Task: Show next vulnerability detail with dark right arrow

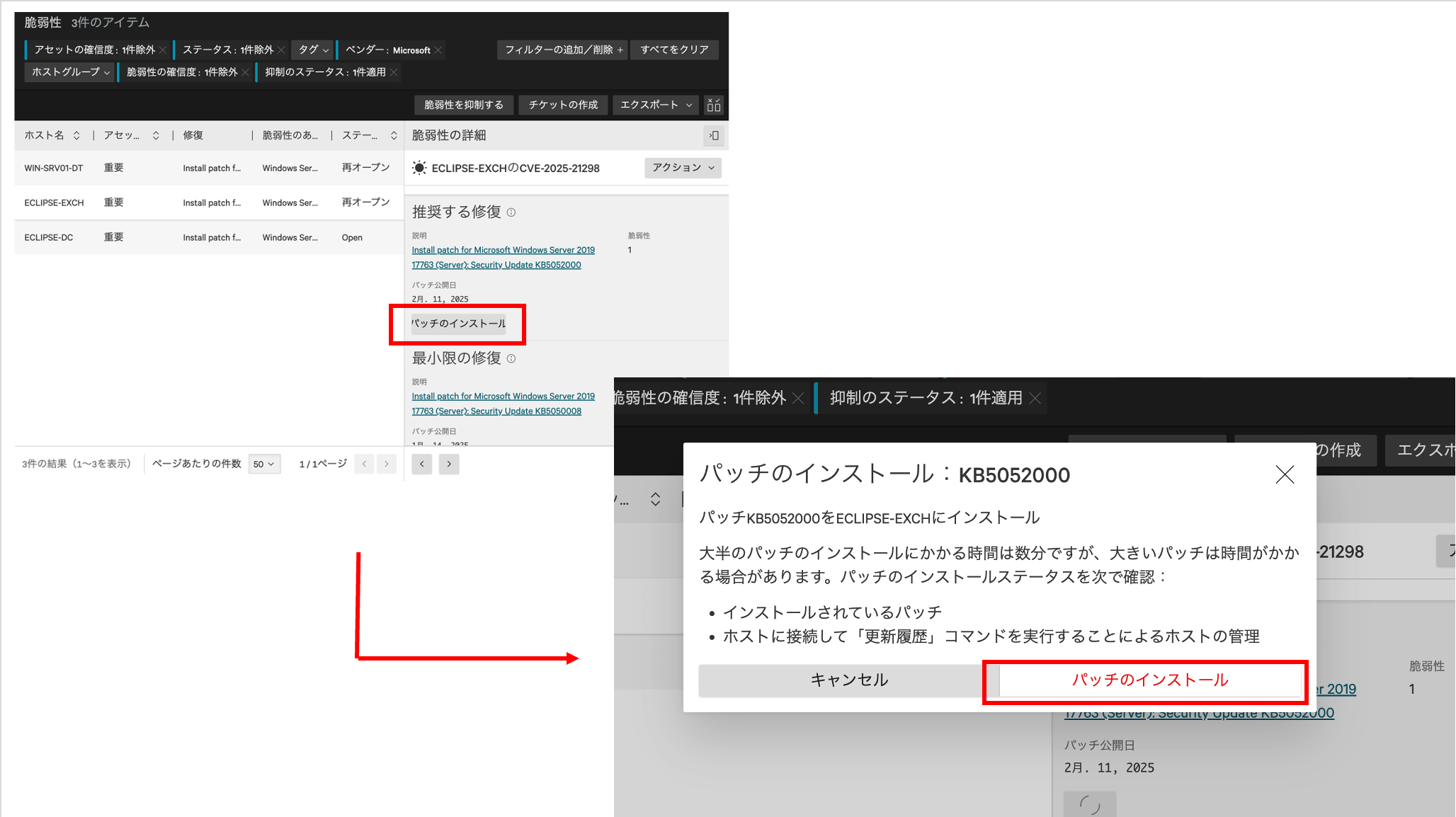Action: click(449, 464)
